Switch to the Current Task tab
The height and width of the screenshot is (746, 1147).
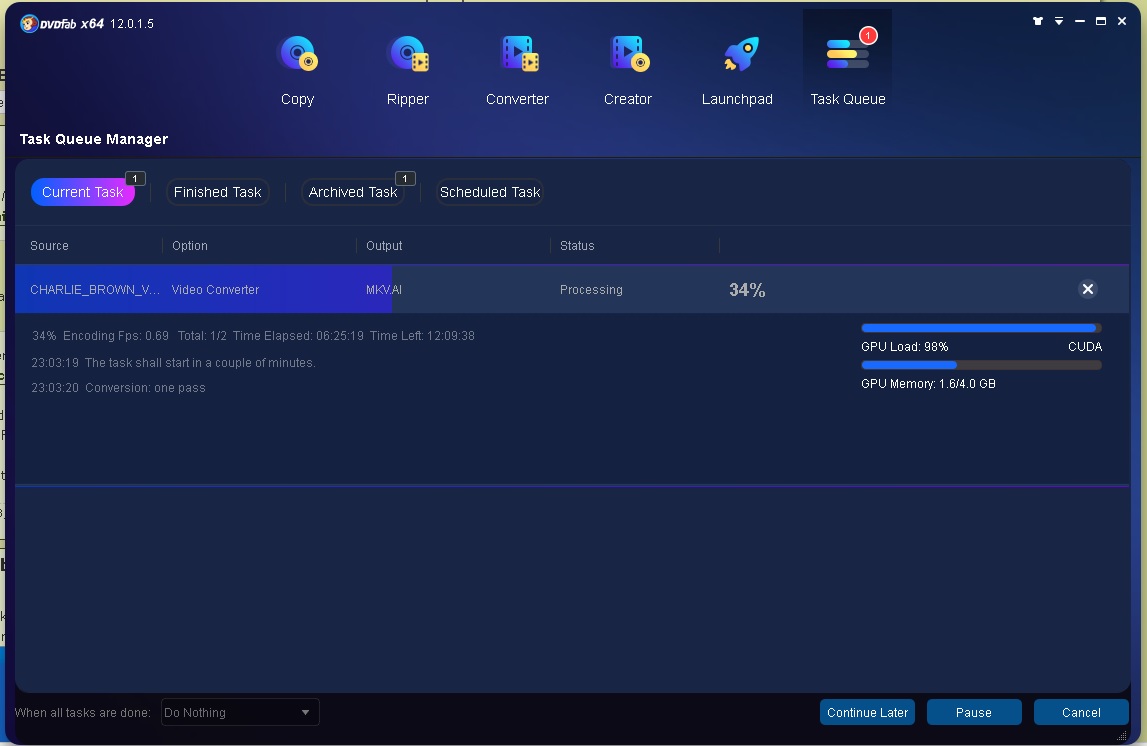click(x=83, y=192)
